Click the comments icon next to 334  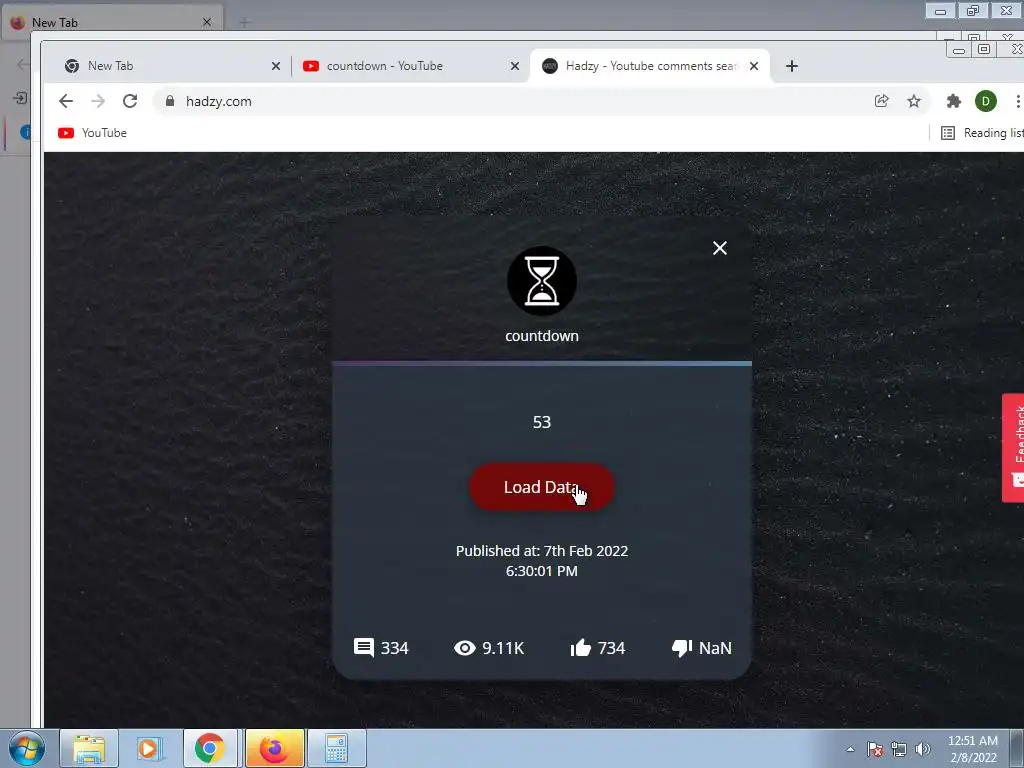pos(364,647)
